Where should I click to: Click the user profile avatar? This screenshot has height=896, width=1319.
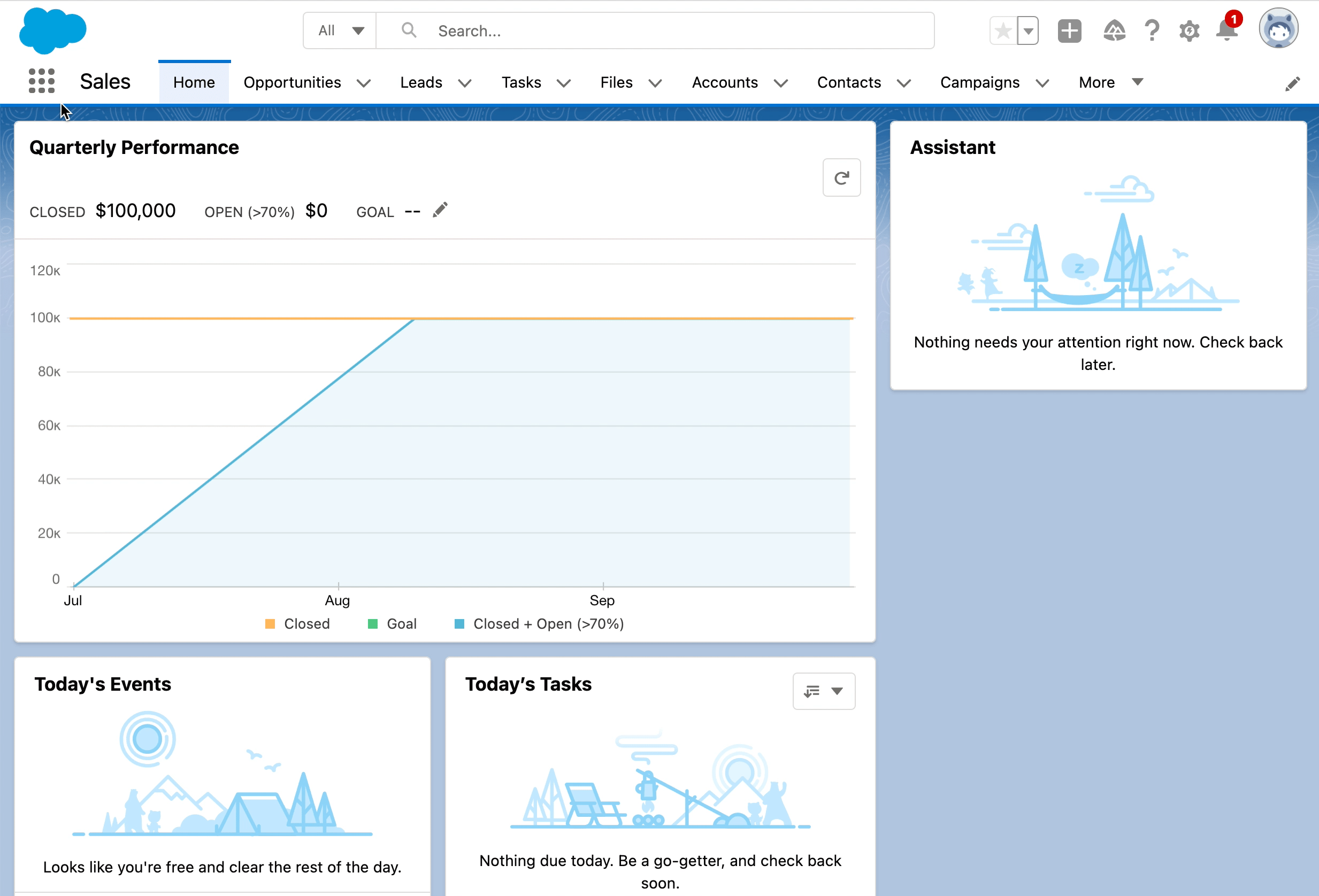(1278, 29)
